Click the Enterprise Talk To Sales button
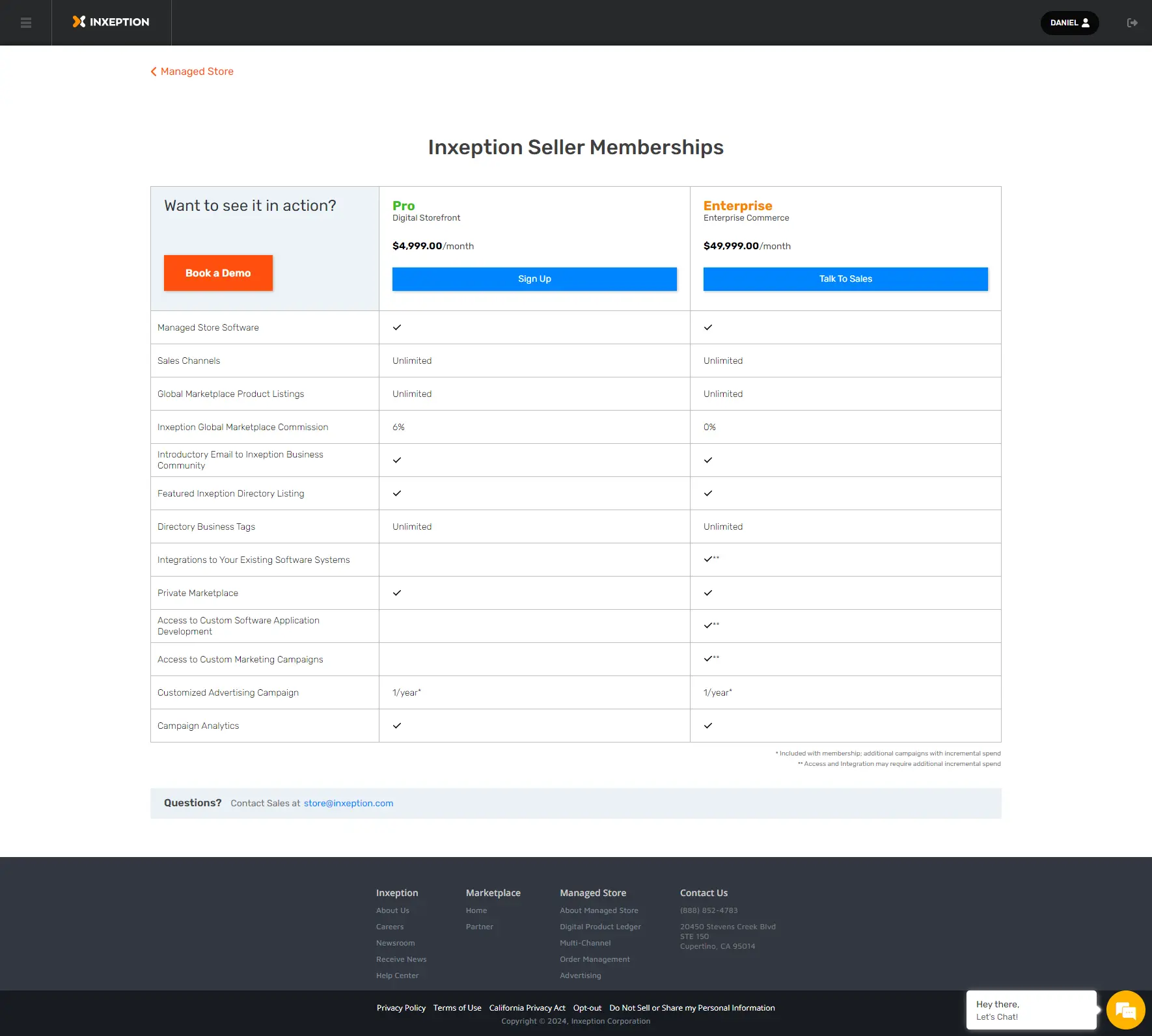Viewport: 1152px width, 1036px height. 845,279
